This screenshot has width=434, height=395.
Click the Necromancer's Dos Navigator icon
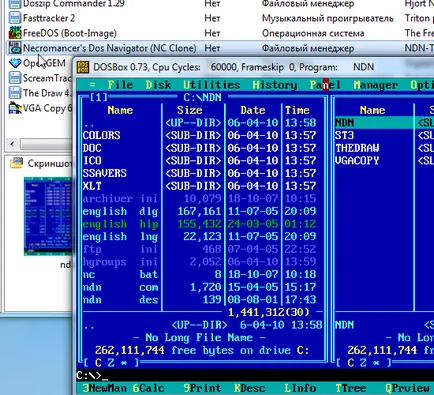pos(15,48)
